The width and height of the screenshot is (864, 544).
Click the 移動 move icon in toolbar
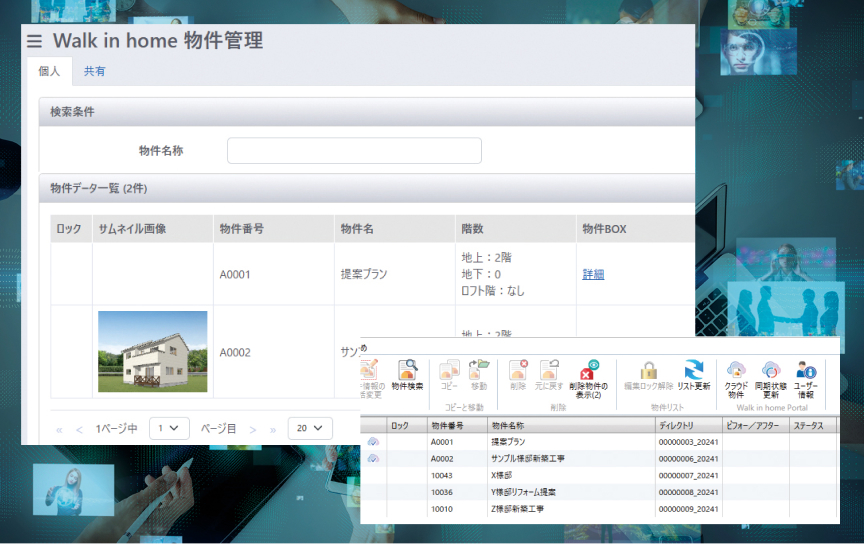(479, 375)
